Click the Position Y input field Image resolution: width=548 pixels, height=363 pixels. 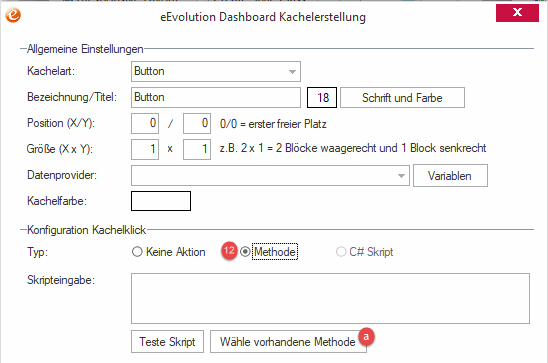coord(197,123)
